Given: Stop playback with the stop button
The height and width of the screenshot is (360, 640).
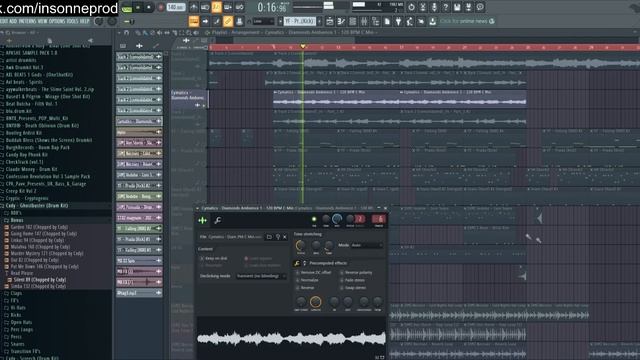Looking at the screenshot, I should [149, 7].
